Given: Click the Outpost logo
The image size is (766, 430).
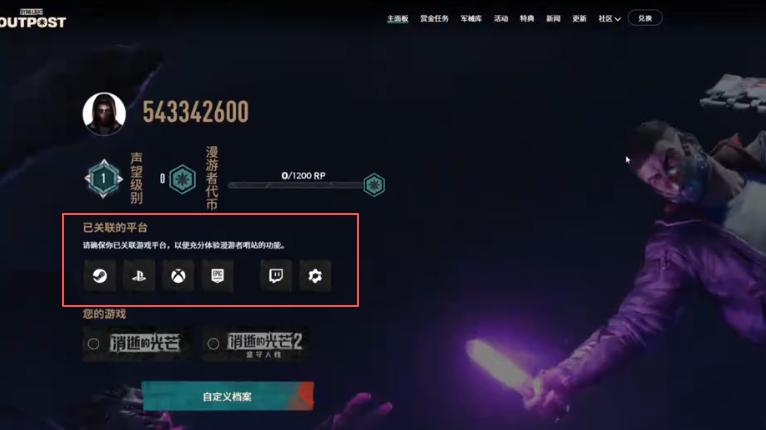Looking at the screenshot, I should pos(33,19).
